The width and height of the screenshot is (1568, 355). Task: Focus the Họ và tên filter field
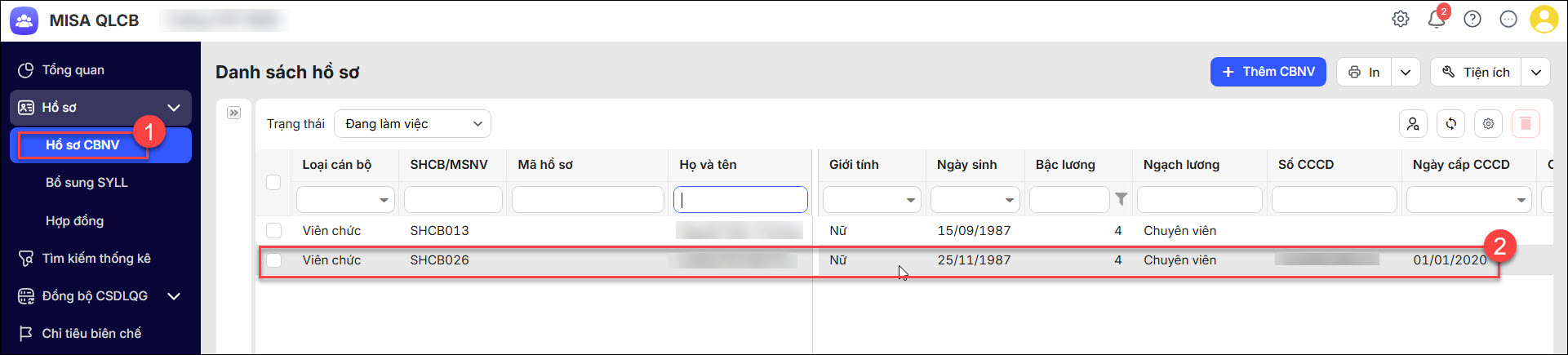(x=740, y=199)
